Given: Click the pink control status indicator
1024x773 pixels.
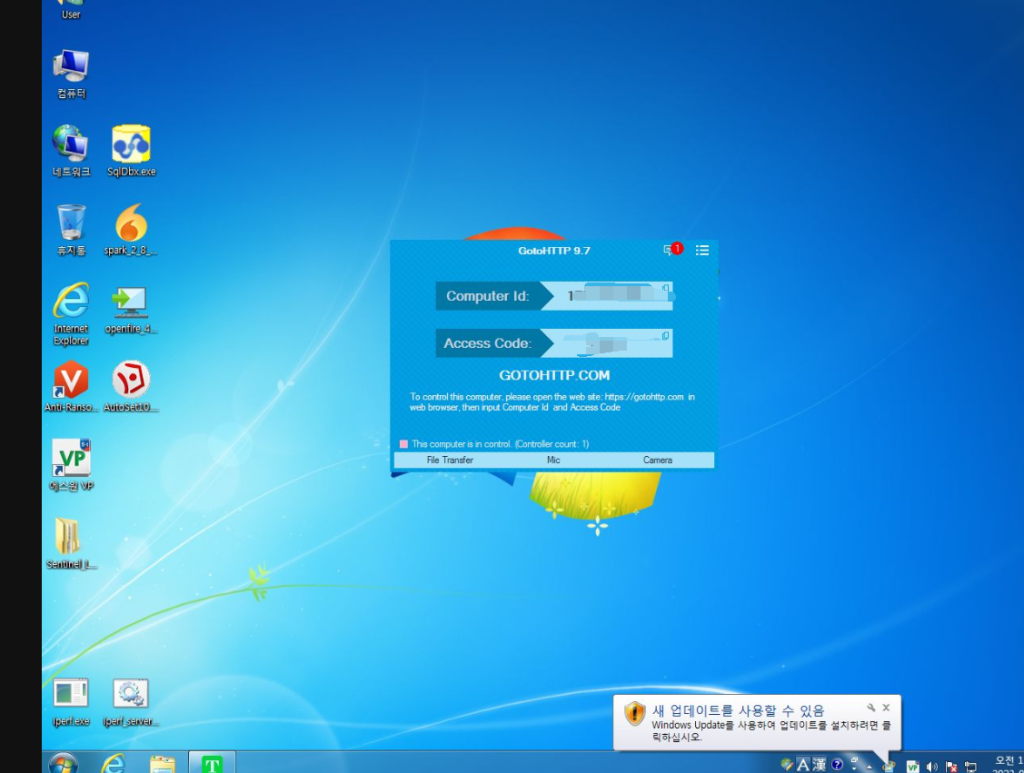Looking at the screenshot, I should pyautogui.click(x=404, y=444).
